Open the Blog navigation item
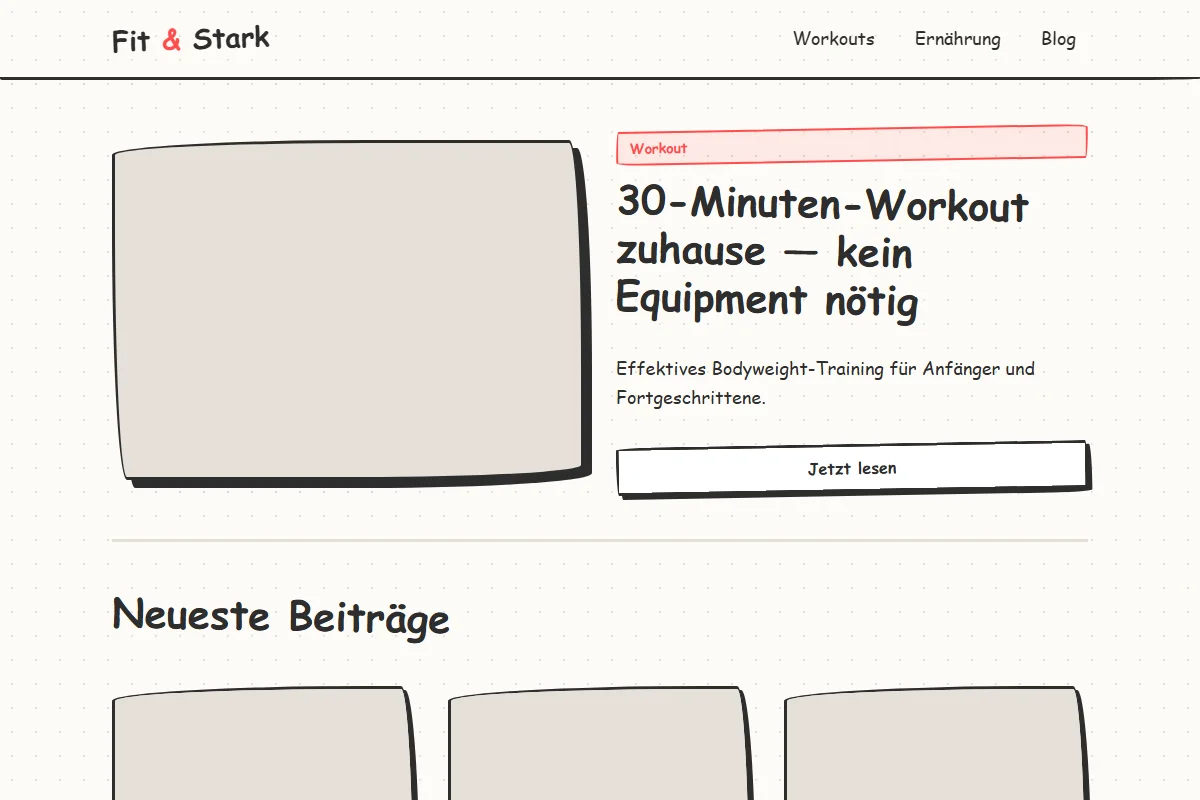This screenshot has width=1200, height=800. point(1058,39)
